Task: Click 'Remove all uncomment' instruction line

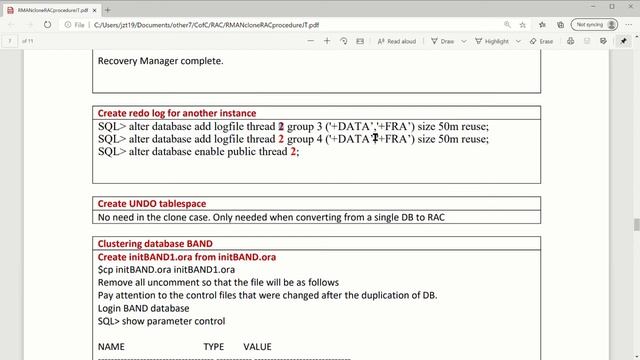Action: (x=218, y=282)
